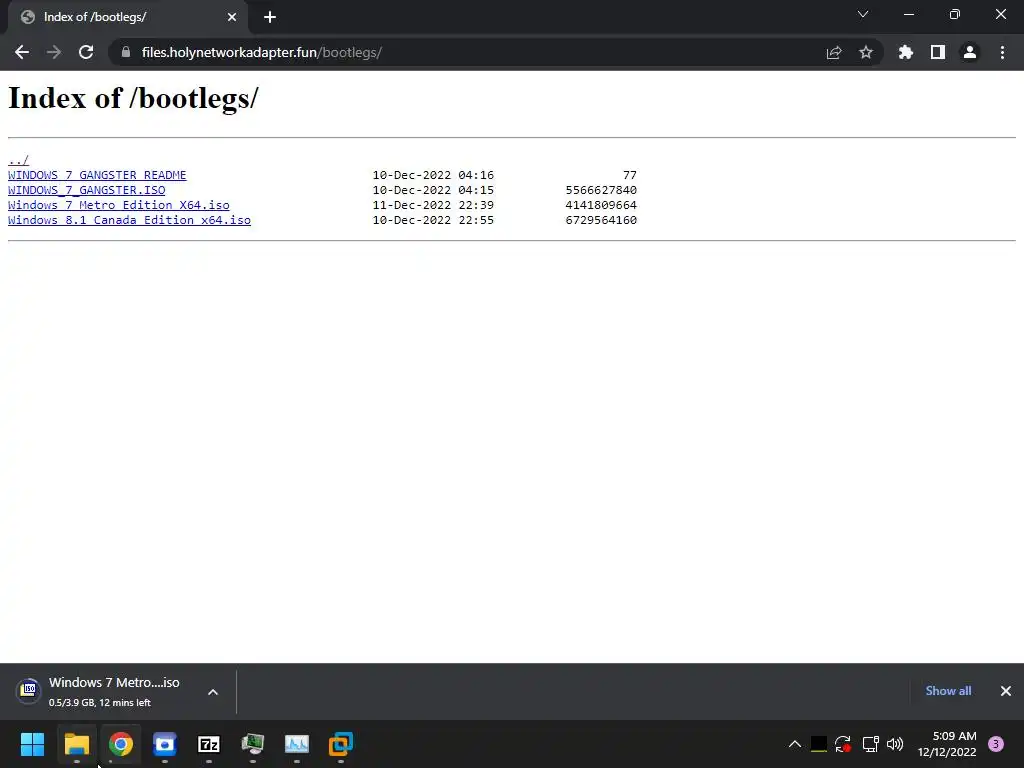Open a new browser tab

click(270, 17)
